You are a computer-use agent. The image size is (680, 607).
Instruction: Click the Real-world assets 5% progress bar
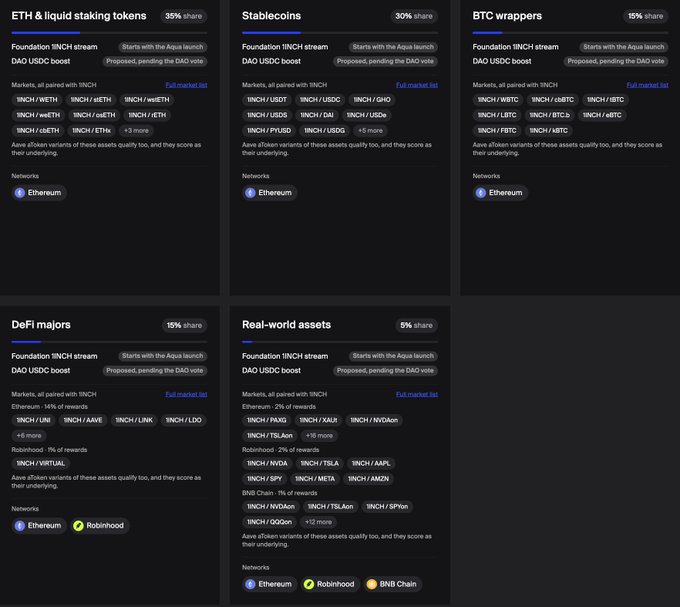[340, 342]
